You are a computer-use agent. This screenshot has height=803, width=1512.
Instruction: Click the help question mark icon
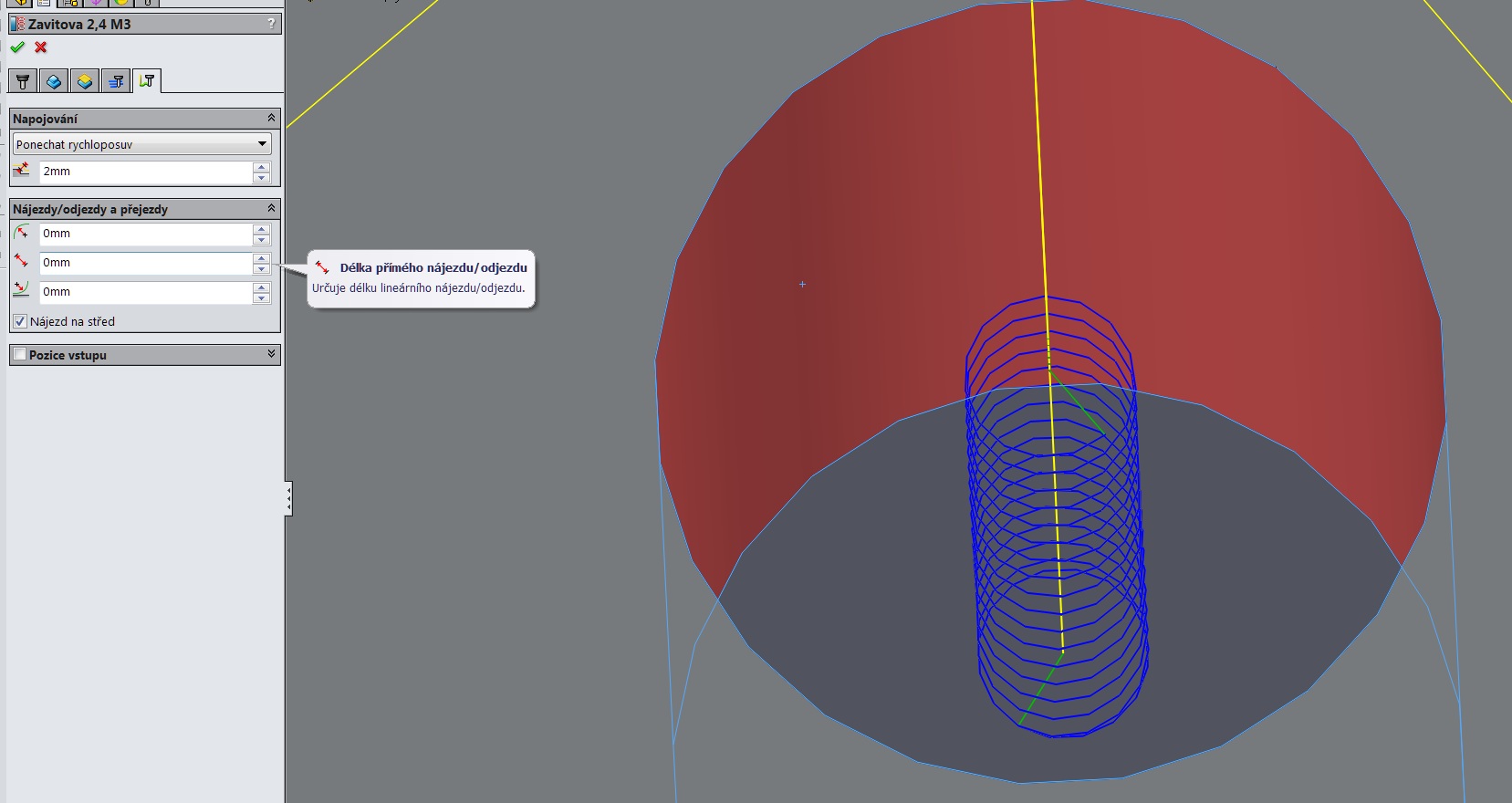271,24
